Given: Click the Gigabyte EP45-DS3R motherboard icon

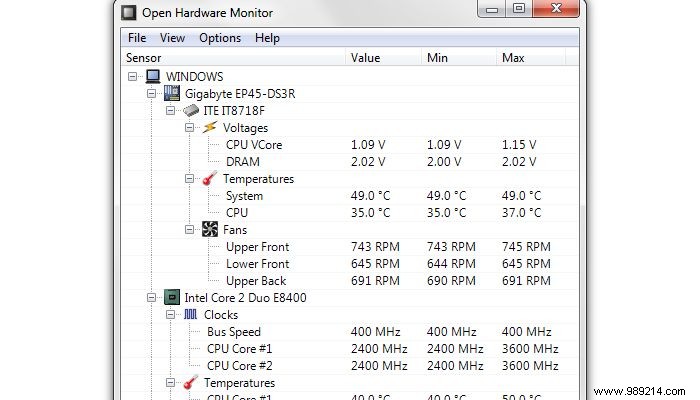Looking at the screenshot, I should pos(172,93).
